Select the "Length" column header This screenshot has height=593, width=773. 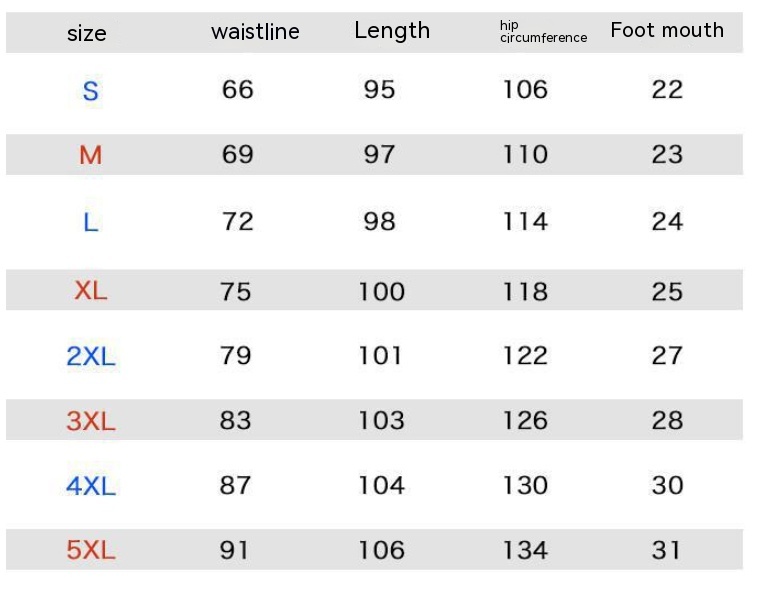coord(392,31)
